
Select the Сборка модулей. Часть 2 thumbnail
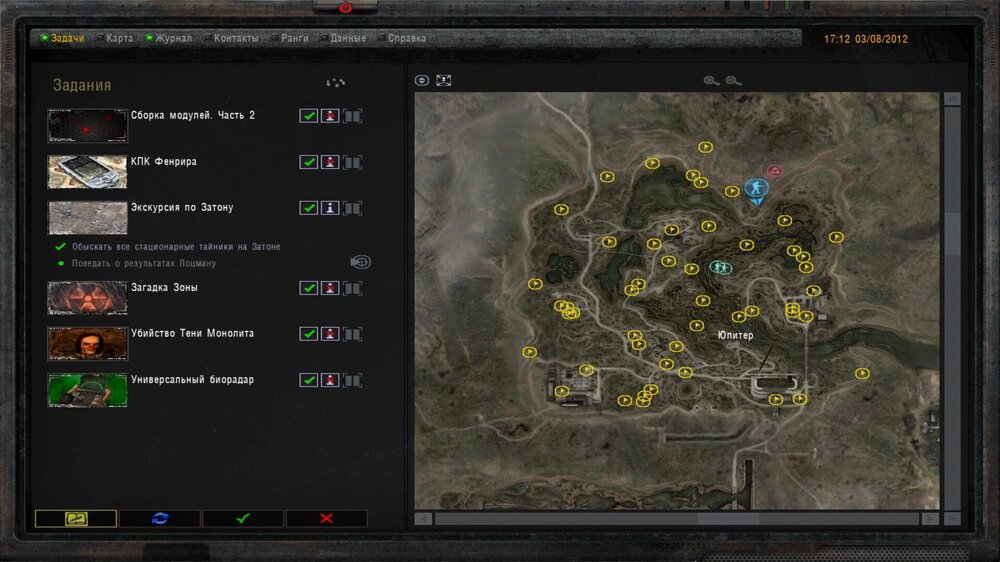(x=87, y=125)
